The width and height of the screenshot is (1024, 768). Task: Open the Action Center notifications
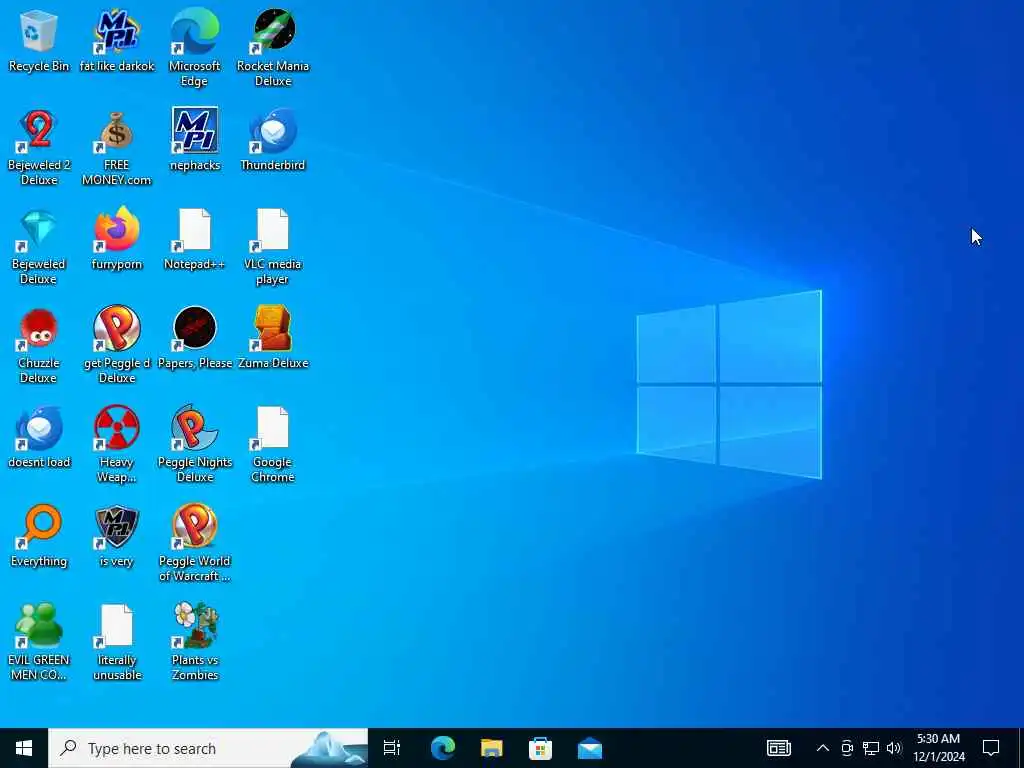tap(991, 748)
